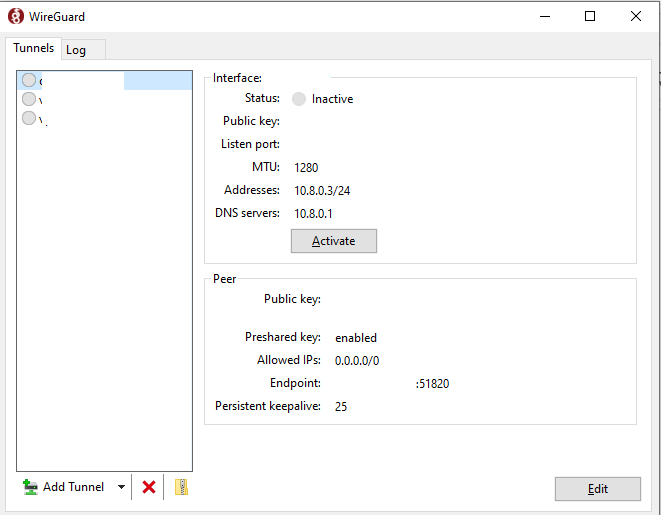Click the Persistent keepalive value 25
661x515 pixels.
[341, 407]
